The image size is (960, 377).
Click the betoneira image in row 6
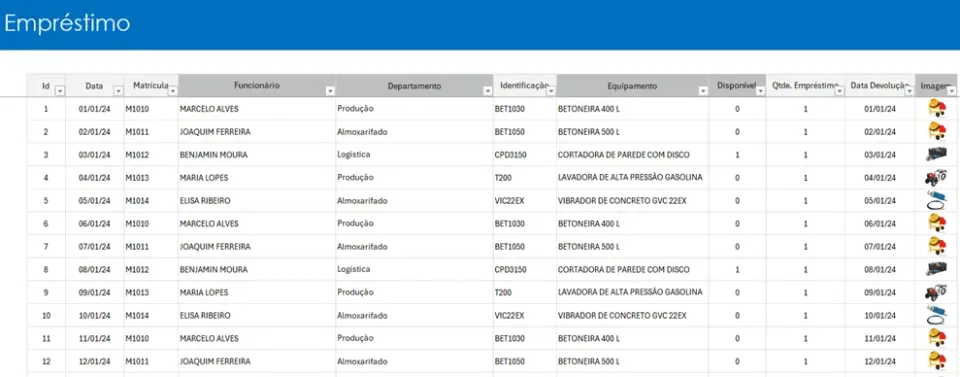coord(936,223)
